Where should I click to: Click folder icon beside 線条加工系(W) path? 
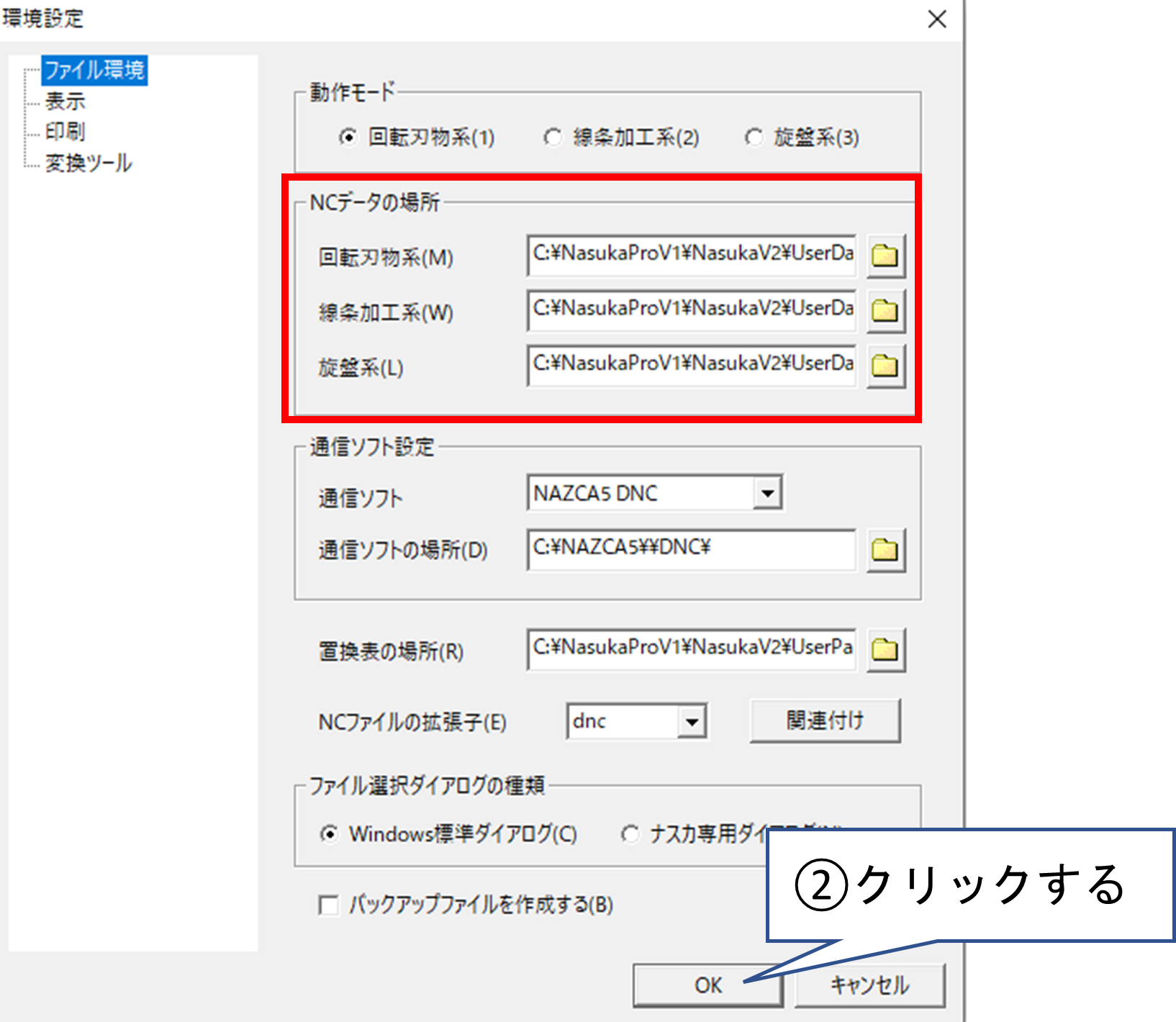885,311
